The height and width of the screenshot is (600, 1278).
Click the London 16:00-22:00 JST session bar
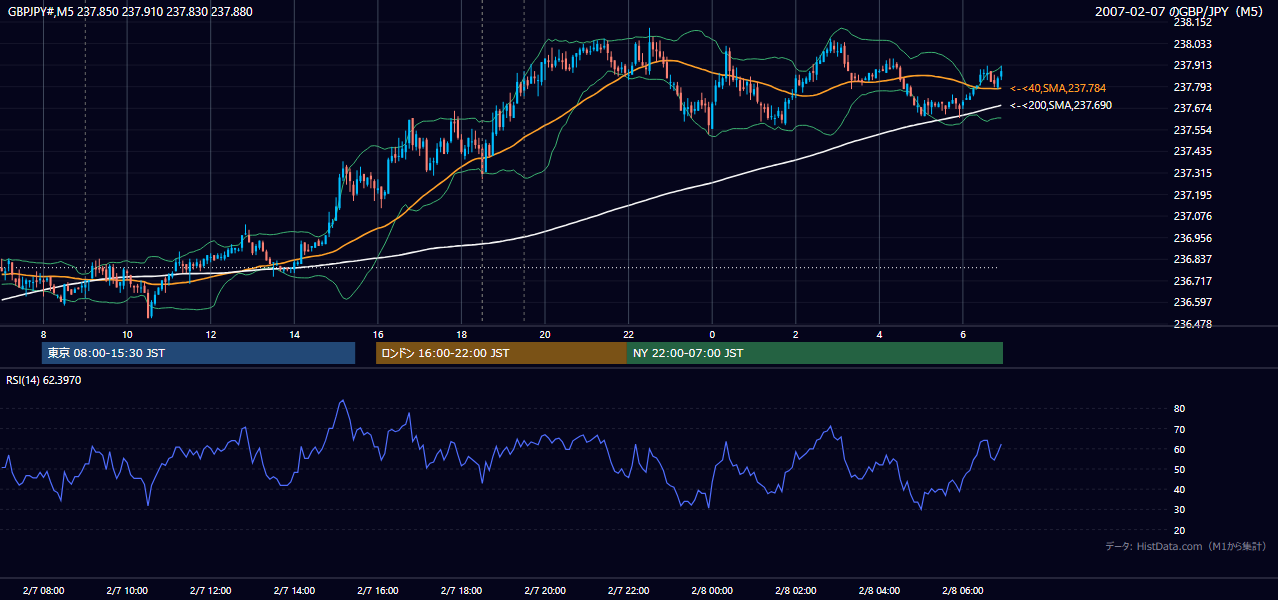pos(501,353)
